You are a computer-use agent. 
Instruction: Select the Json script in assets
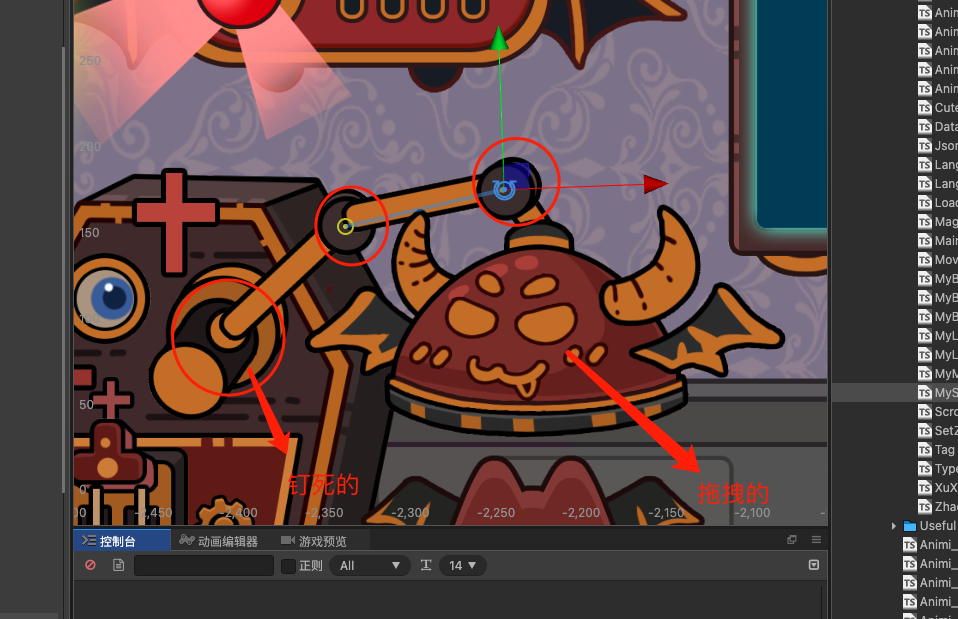point(937,145)
